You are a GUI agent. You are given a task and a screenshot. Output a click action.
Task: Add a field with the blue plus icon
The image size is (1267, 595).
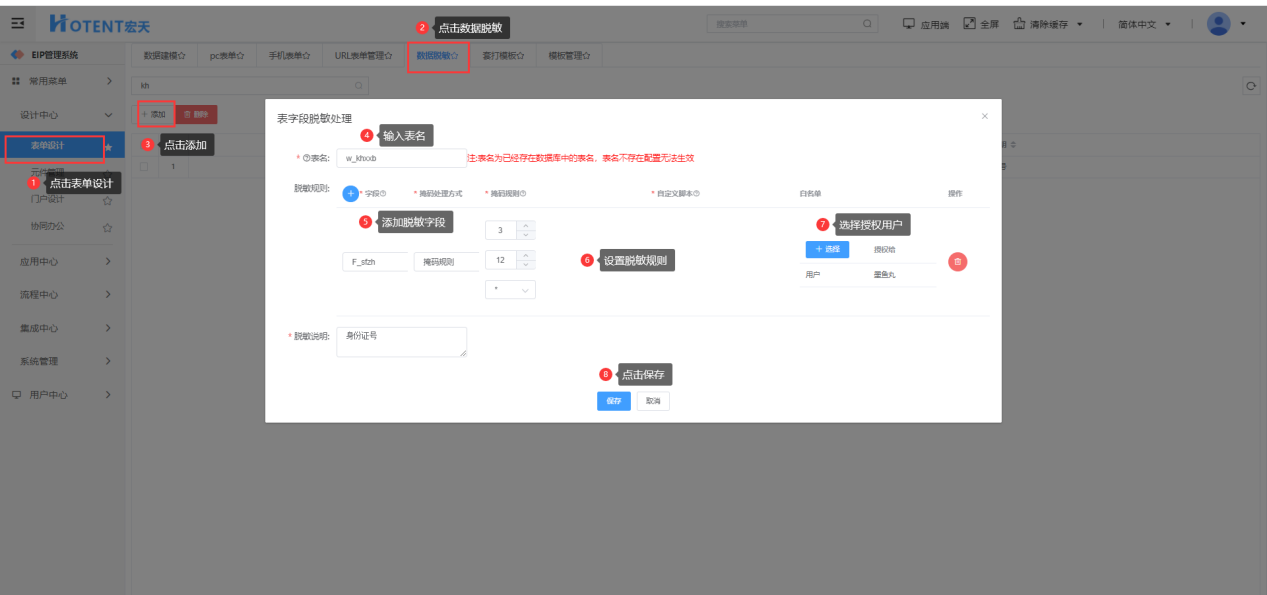click(x=350, y=193)
